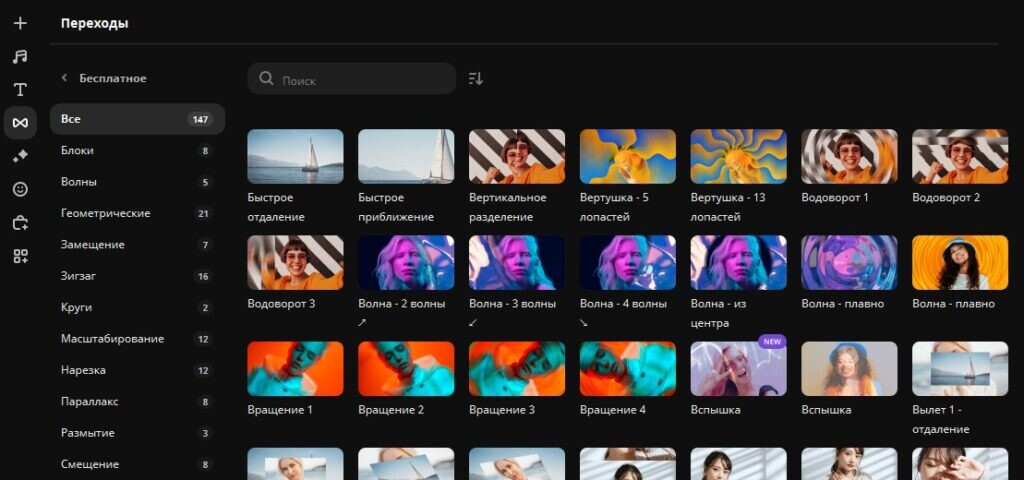This screenshot has width=1024, height=480.
Task: Select the Геометрические category
Action: 137,213
